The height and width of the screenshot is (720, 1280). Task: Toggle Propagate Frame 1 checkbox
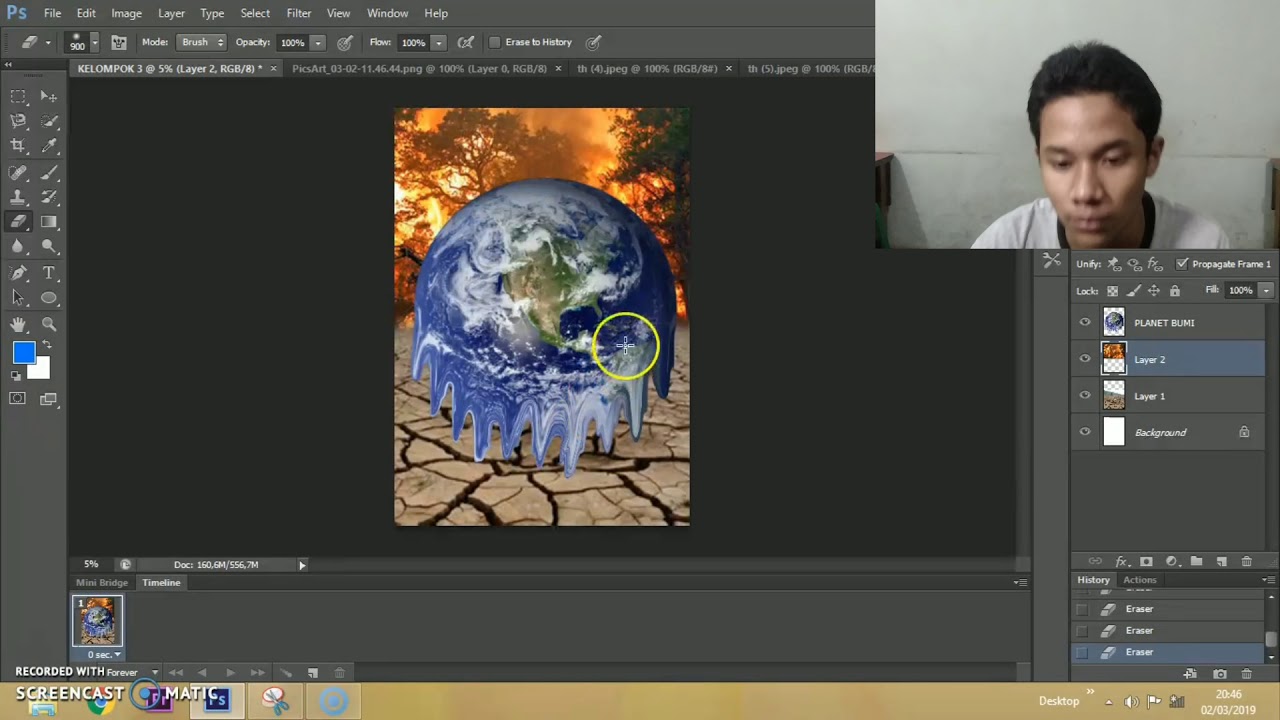[1182, 264]
